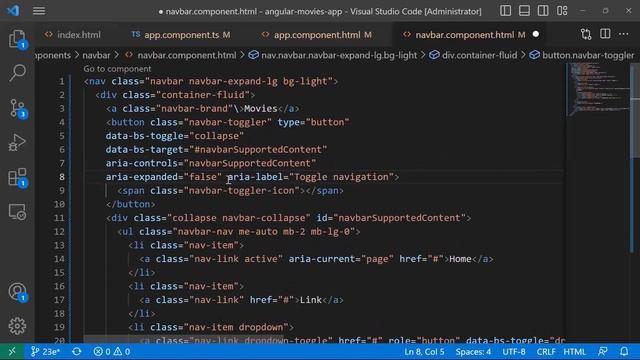Open navbar folder breadcrumb

96,55
